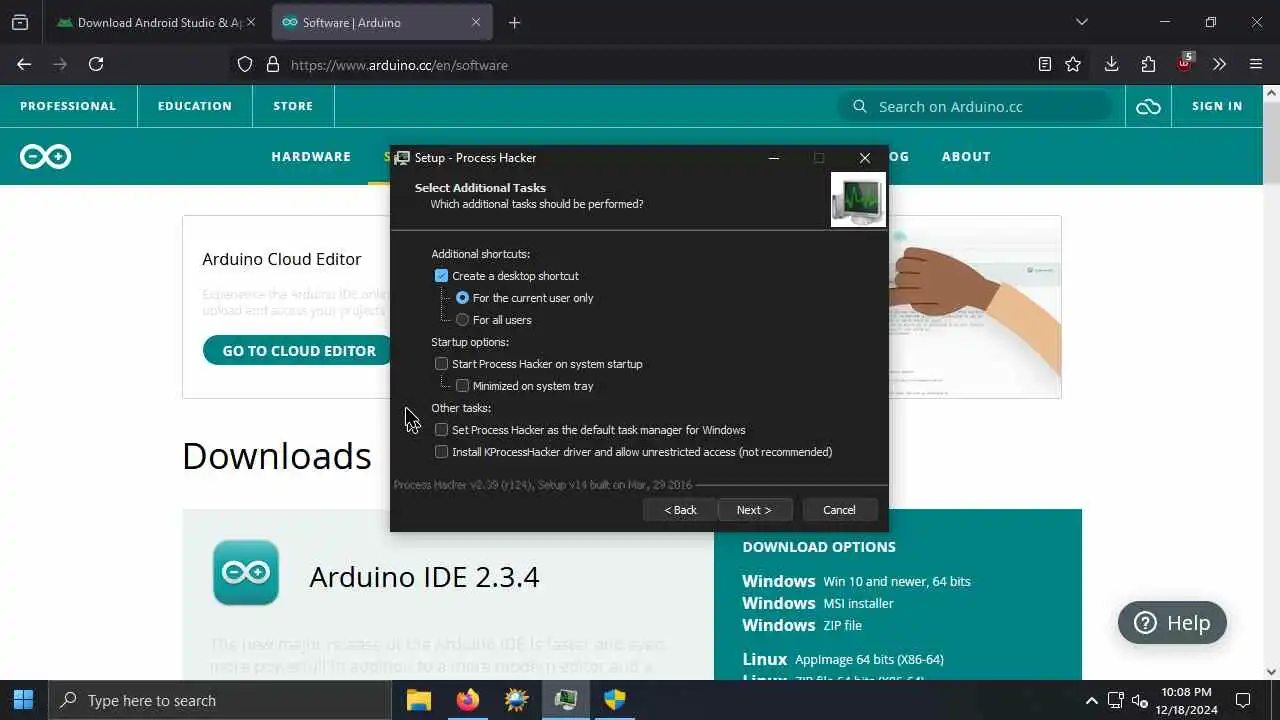Close the Software | Arduino tab
1280x720 pixels.
coord(476,22)
